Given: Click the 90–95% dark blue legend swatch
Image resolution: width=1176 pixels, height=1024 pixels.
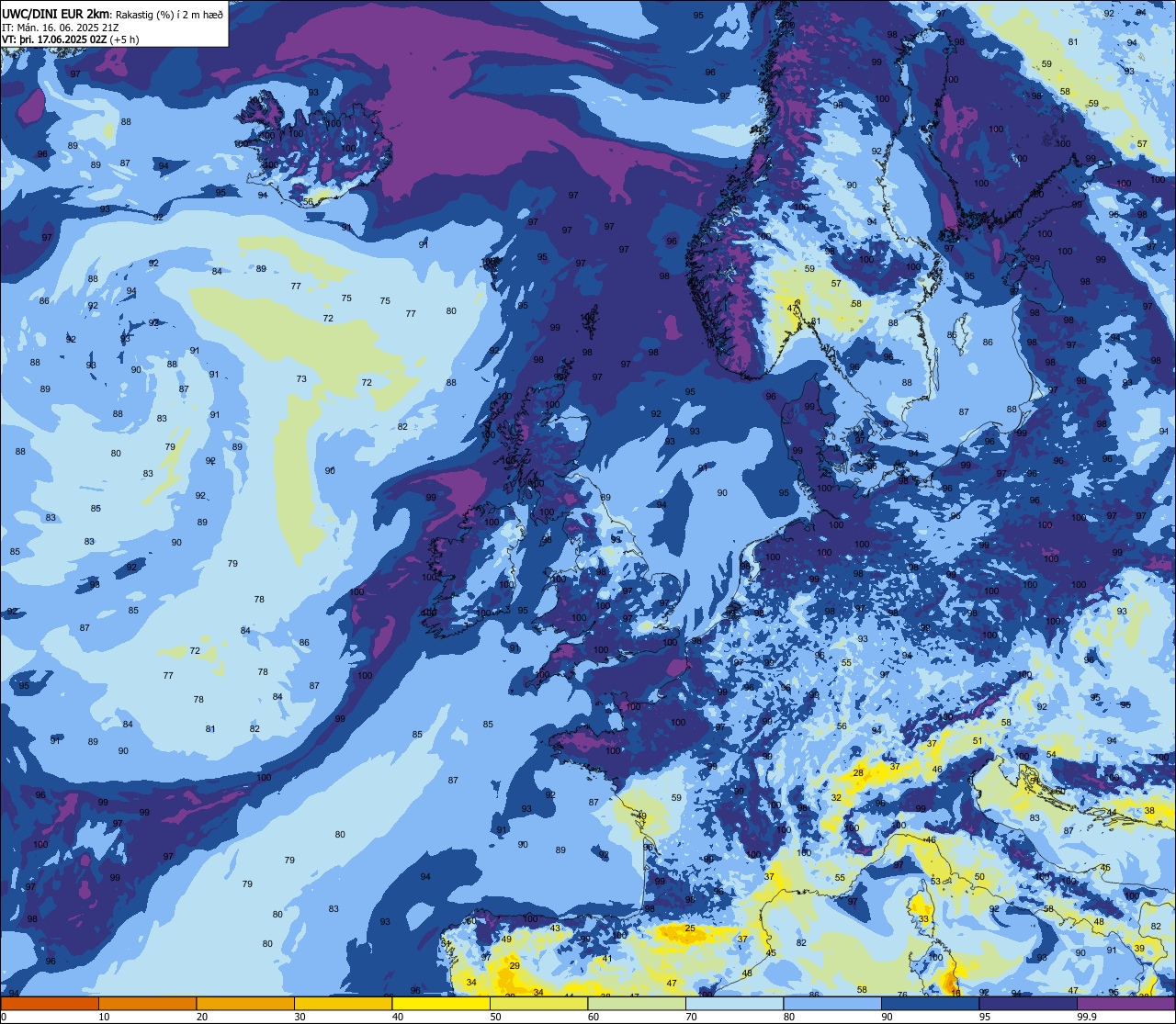Looking at the screenshot, I should [931, 1003].
